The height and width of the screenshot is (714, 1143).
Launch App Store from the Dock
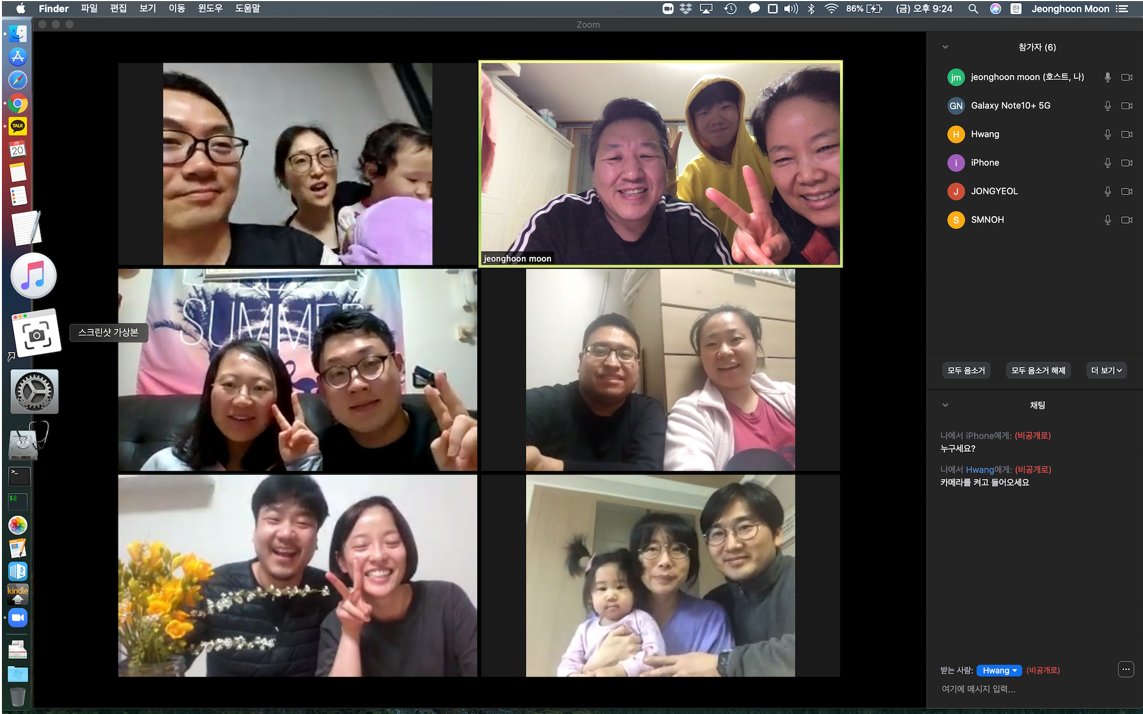pyautogui.click(x=17, y=57)
